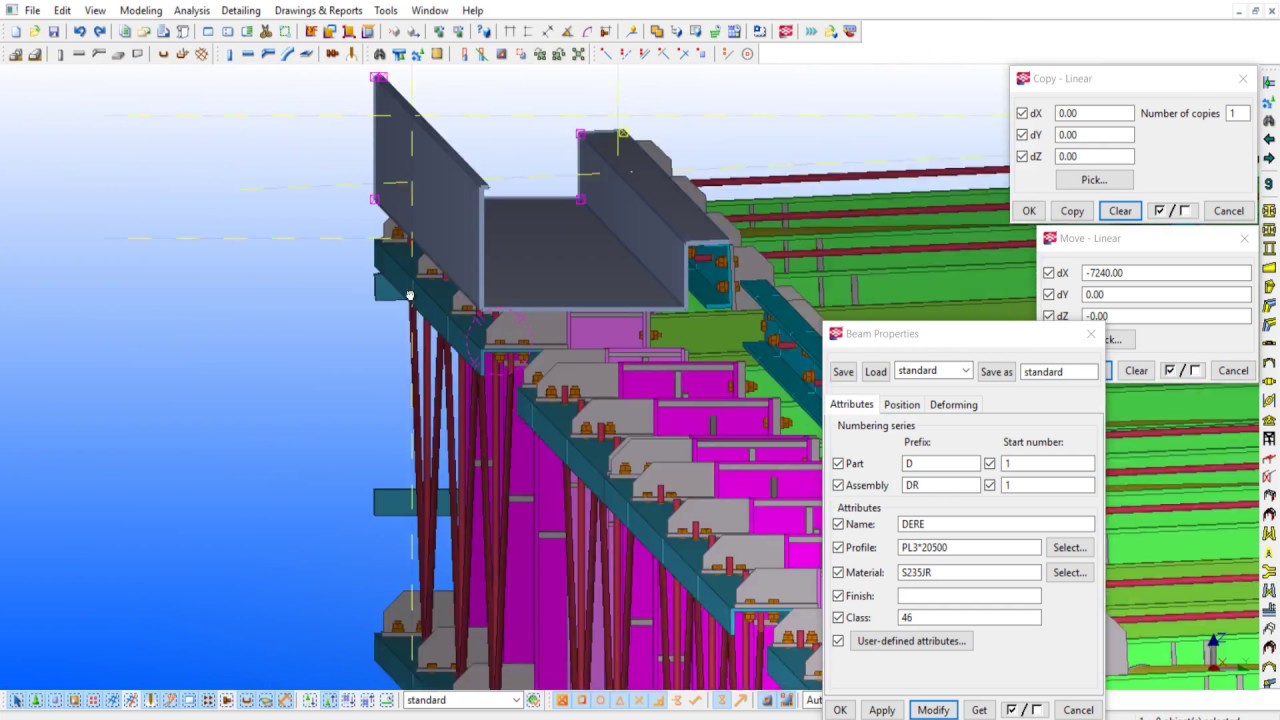Open the standard selection filter dropdown
The height and width of the screenshot is (720, 1280).
click(463, 701)
